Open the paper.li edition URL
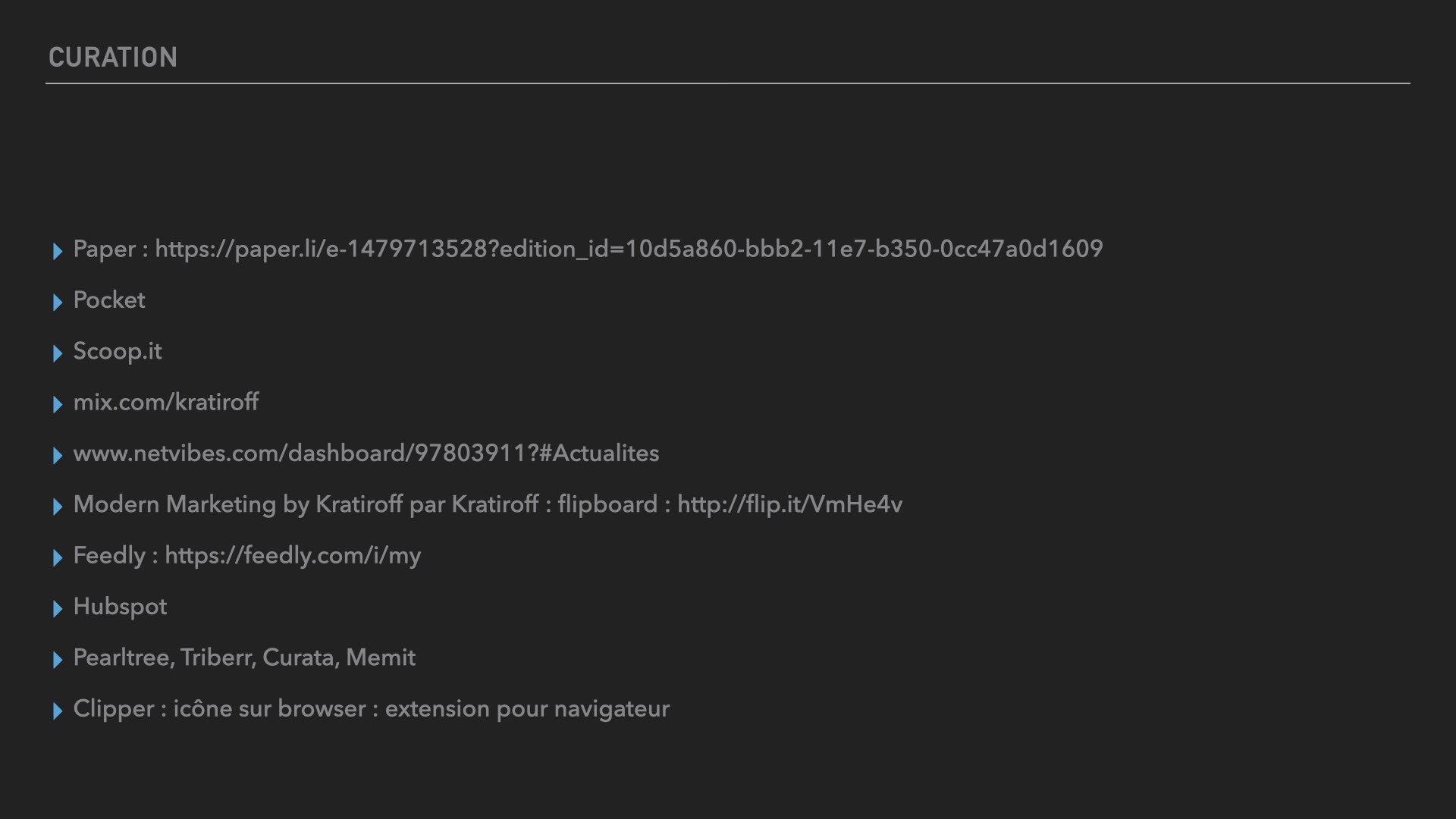 (x=629, y=249)
